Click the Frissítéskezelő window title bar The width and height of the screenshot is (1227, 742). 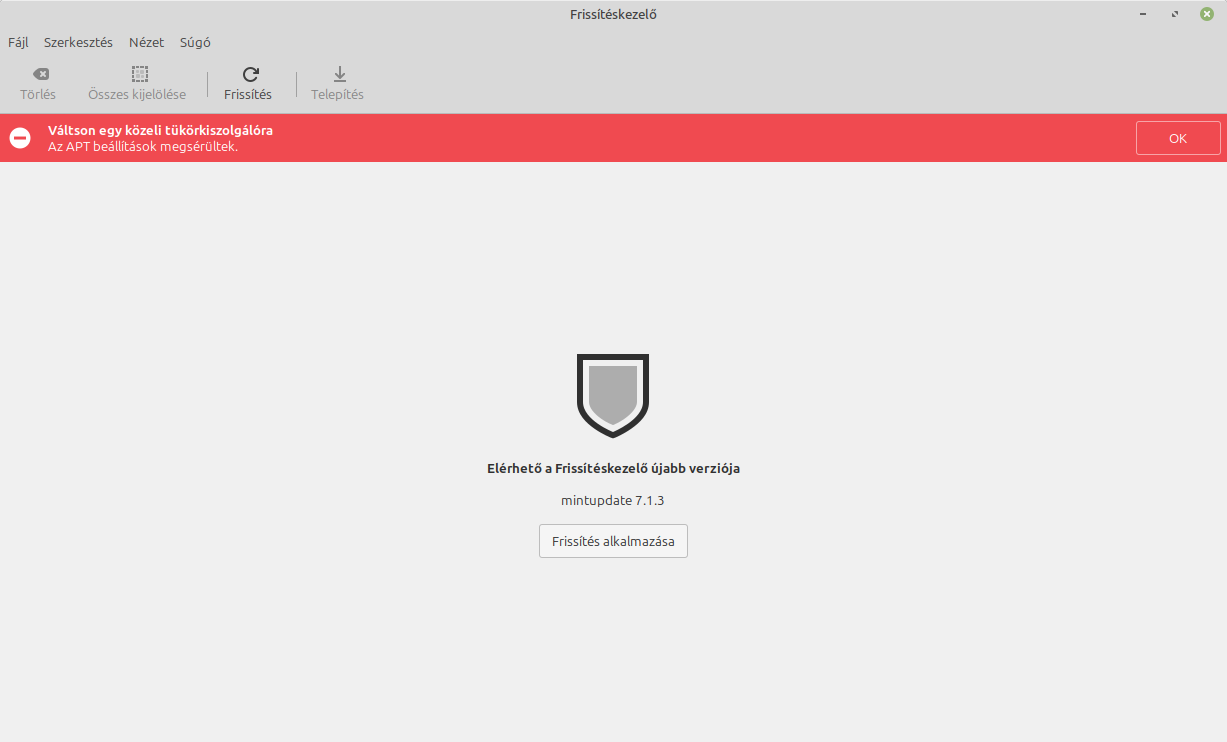(x=613, y=14)
